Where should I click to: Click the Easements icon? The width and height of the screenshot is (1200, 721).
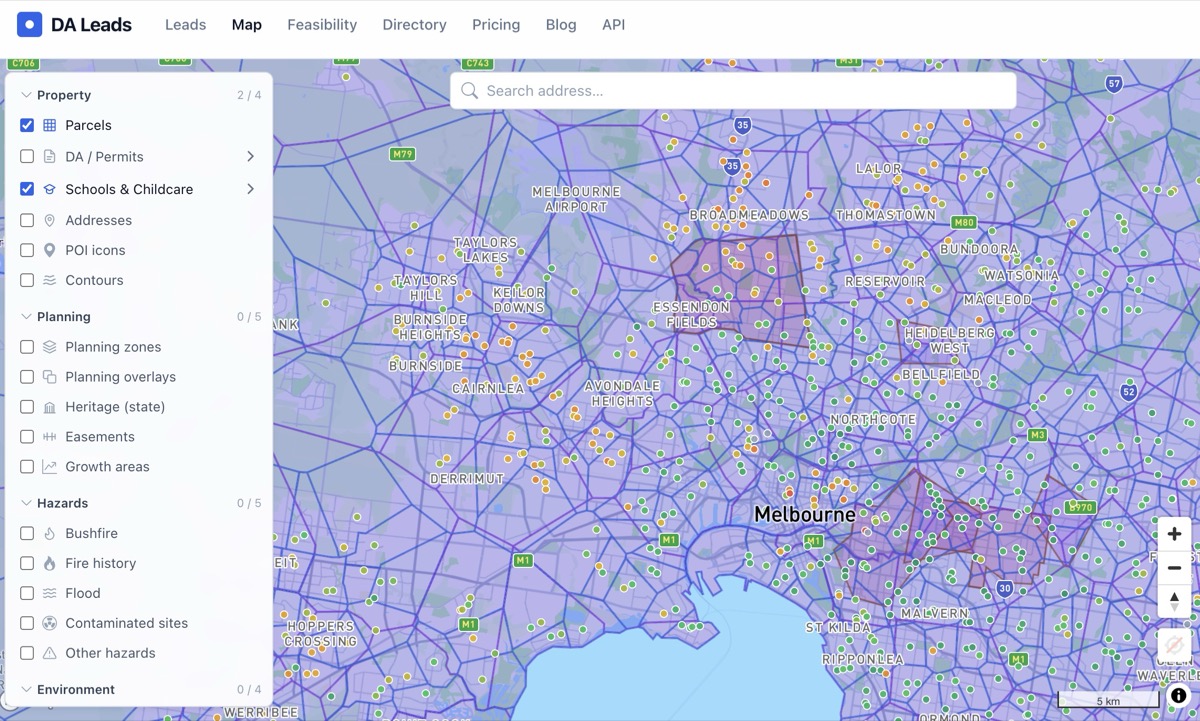(x=49, y=437)
